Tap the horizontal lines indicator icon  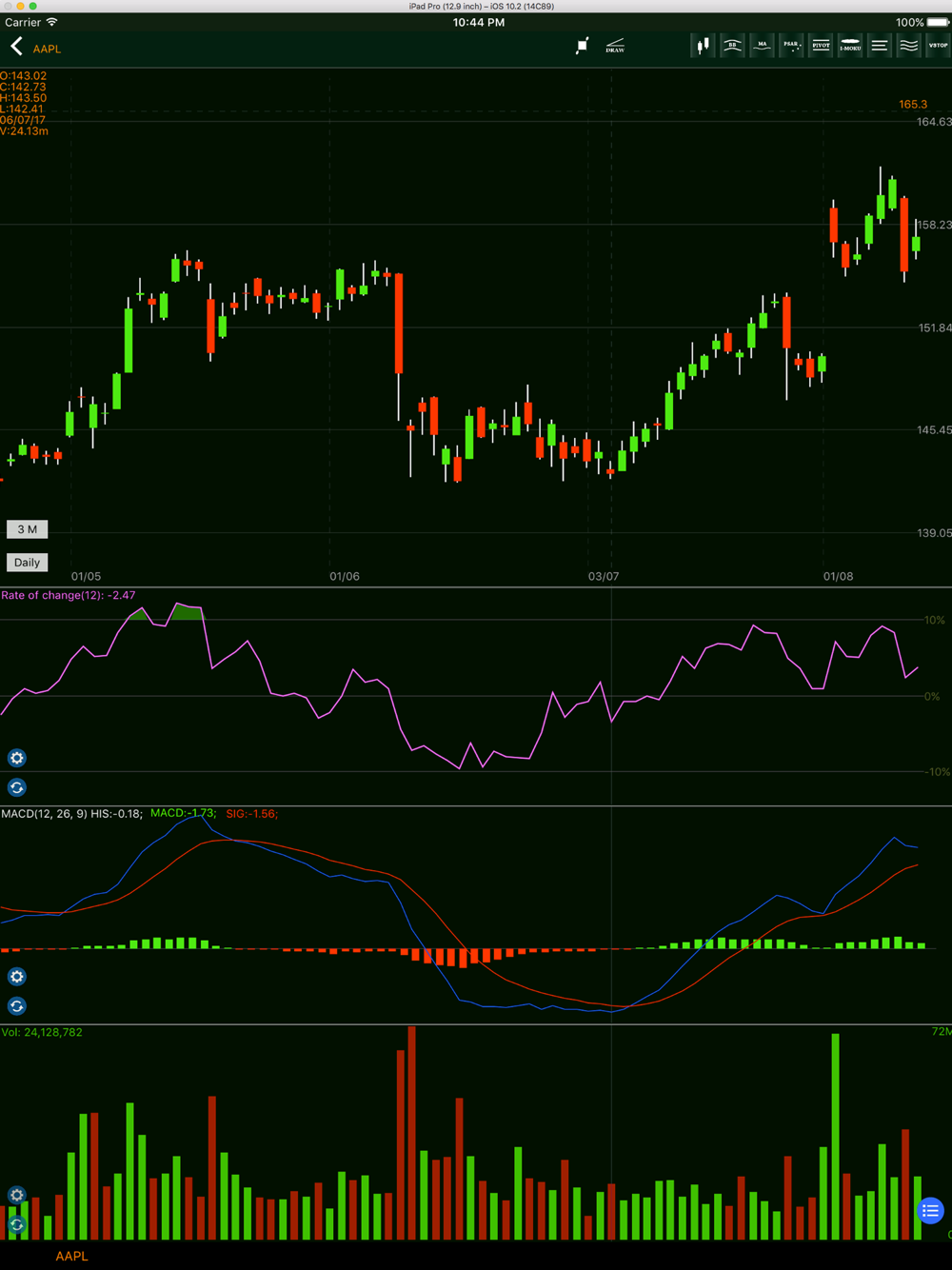coord(880,45)
